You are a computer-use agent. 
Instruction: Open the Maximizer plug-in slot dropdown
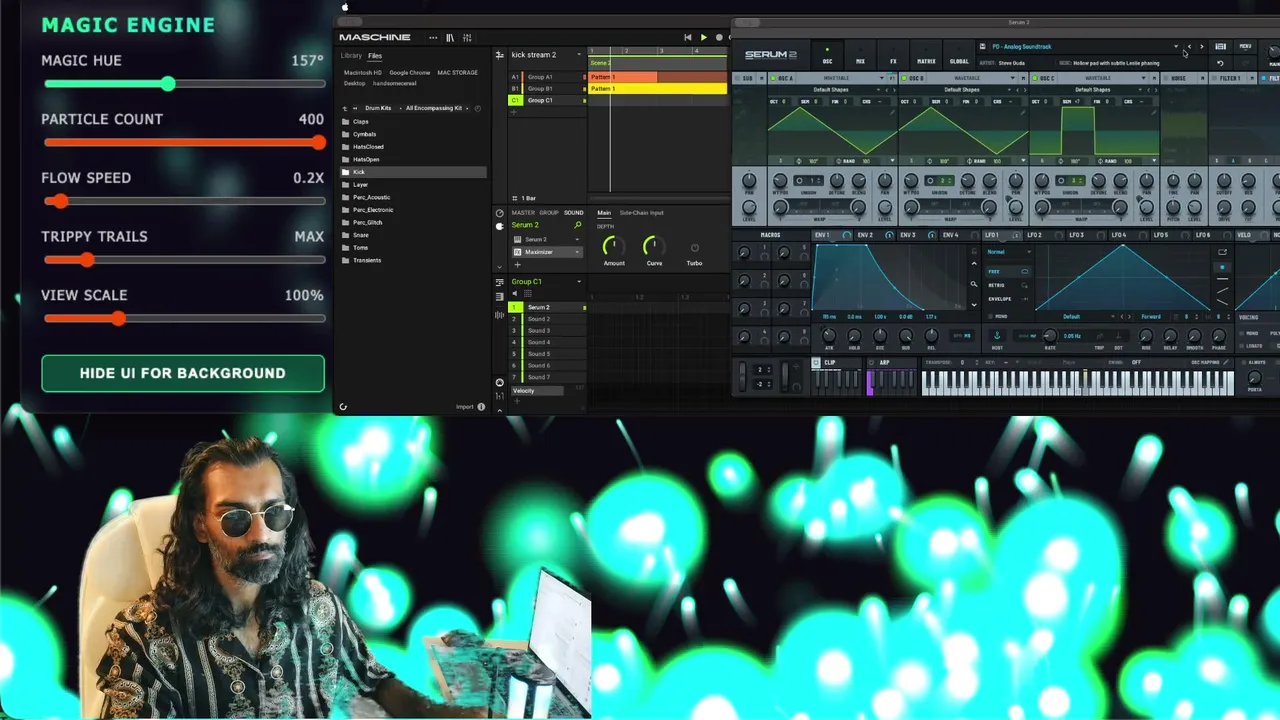(x=579, y=252)
